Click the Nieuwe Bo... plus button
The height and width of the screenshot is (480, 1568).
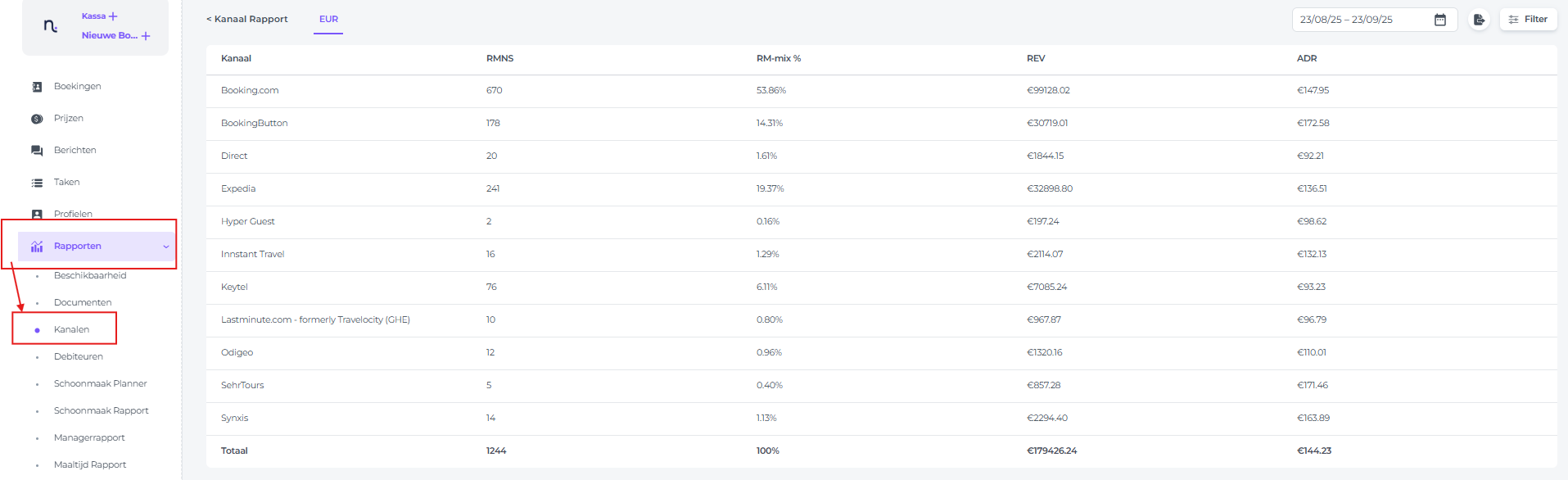(x=146, y=36)
